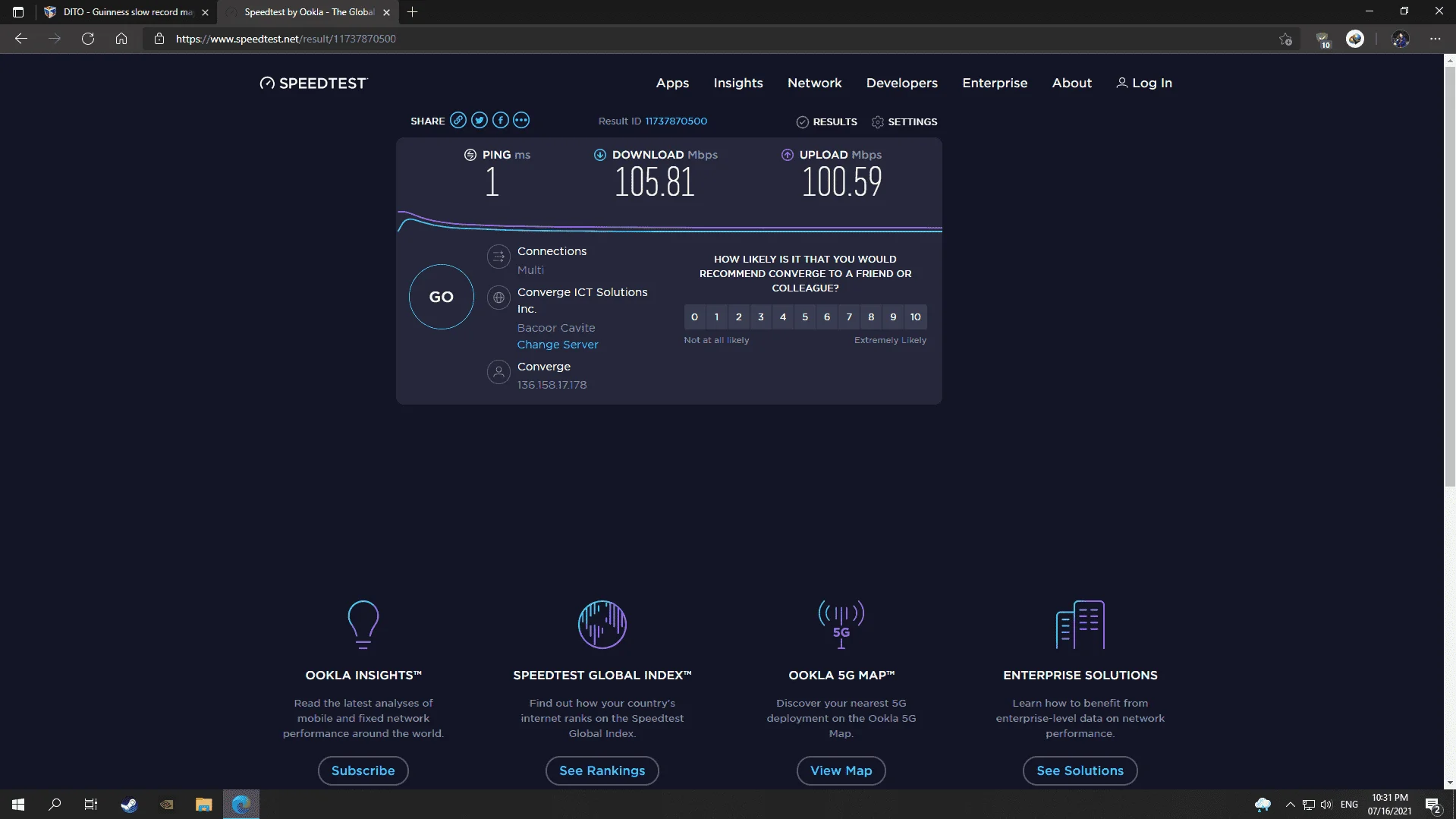The height and width of the screenshot is (819, 1456).
Task: Share result on Facebook
Action: point(501,120)
